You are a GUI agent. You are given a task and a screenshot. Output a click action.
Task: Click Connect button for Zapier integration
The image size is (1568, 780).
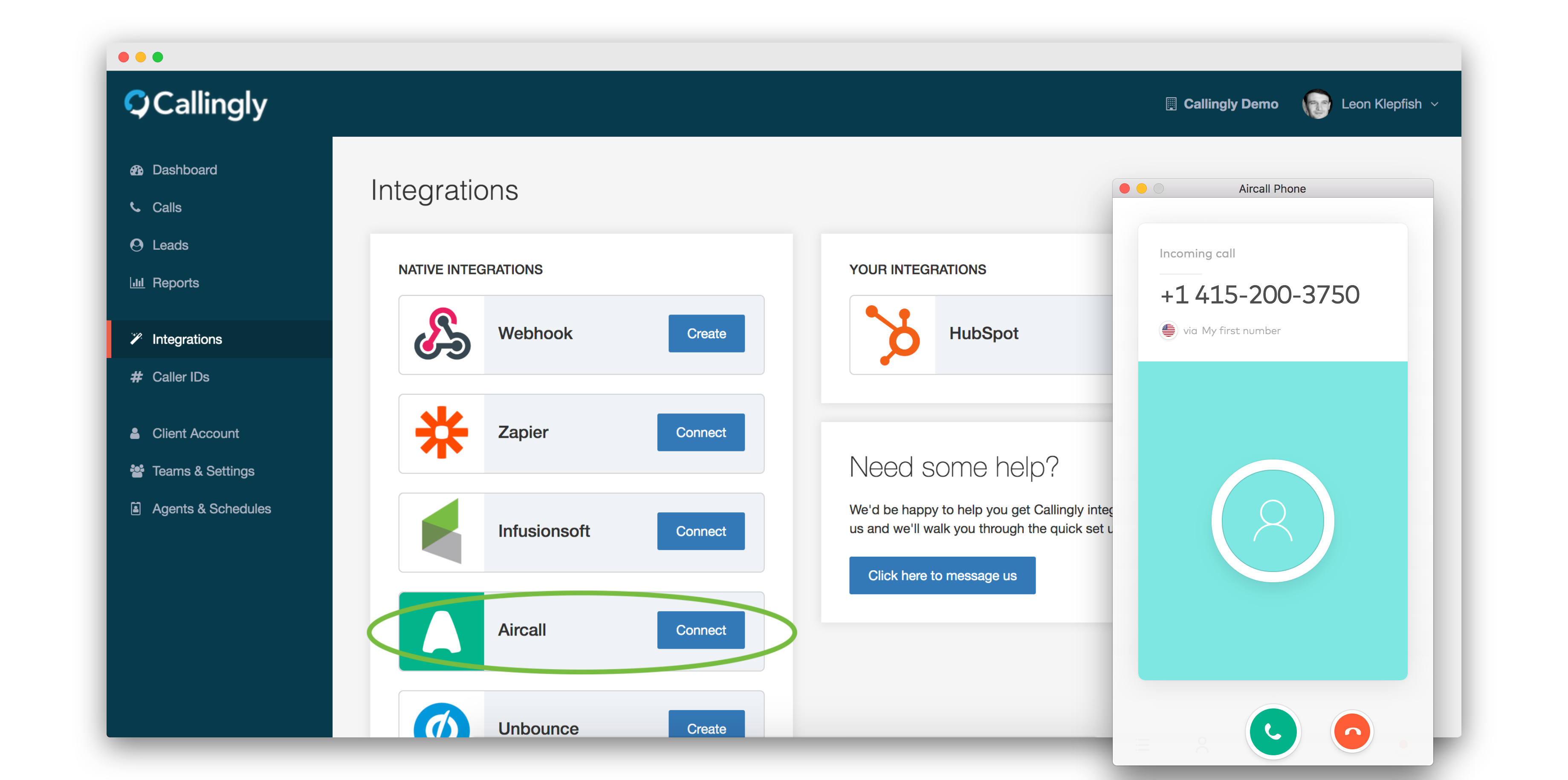point(700,432)
